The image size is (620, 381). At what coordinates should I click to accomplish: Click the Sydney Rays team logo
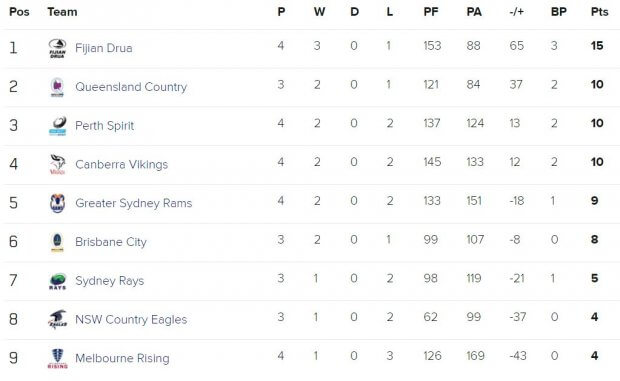point(58,281)
